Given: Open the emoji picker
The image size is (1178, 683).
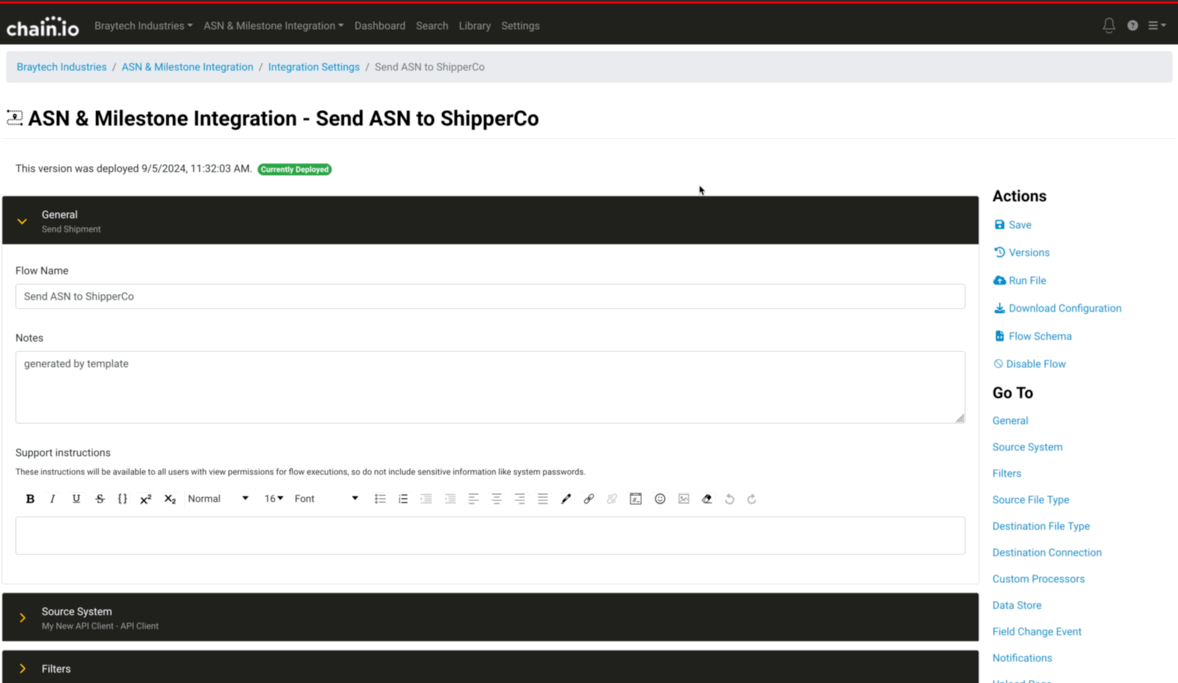Looking at the screenshot, I should pos(660,499).
